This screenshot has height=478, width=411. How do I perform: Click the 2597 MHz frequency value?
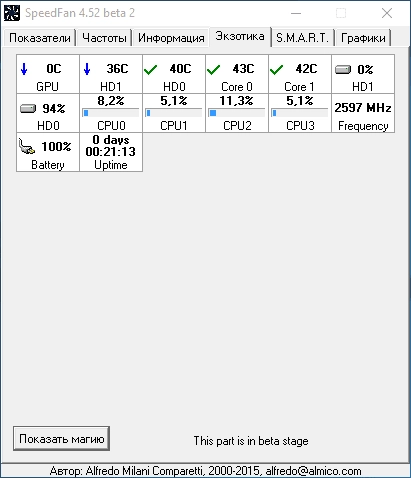pos(363,108)
